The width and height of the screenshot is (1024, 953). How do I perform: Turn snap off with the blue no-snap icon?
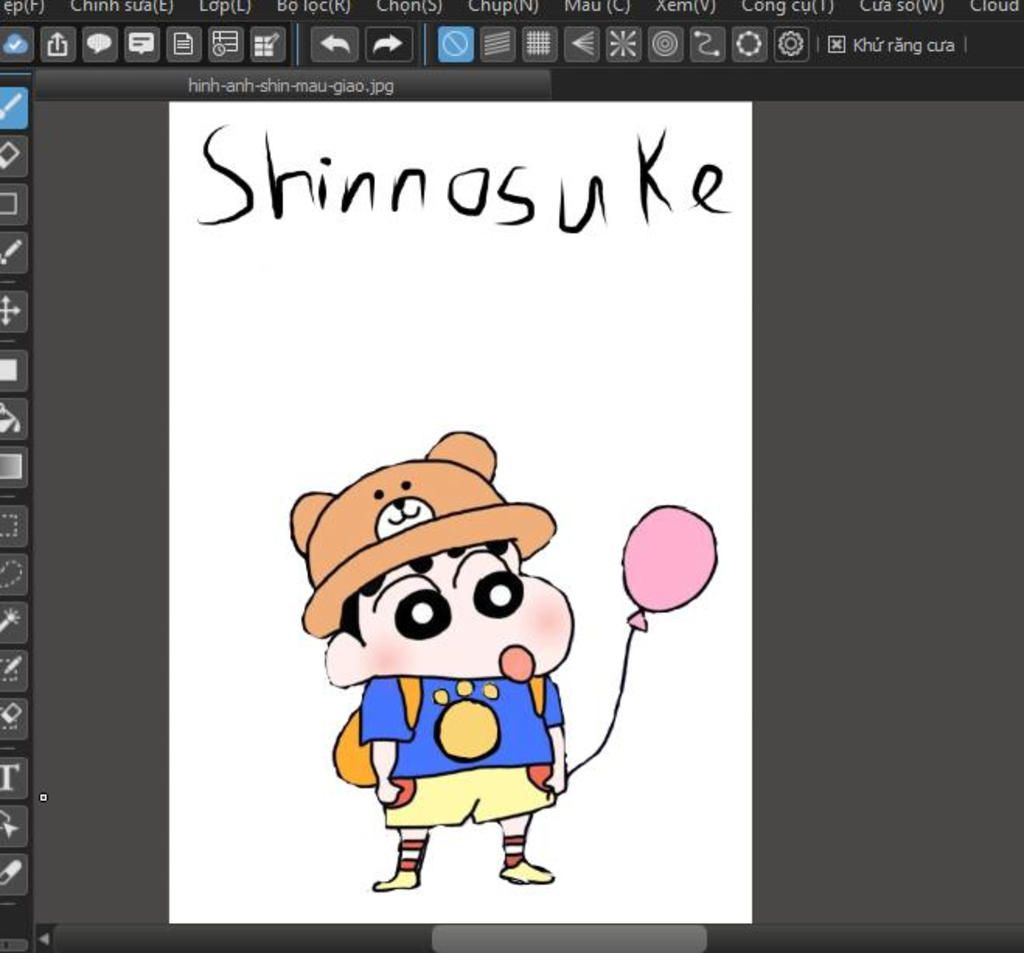pyautogui.click(x=455, y=44)
